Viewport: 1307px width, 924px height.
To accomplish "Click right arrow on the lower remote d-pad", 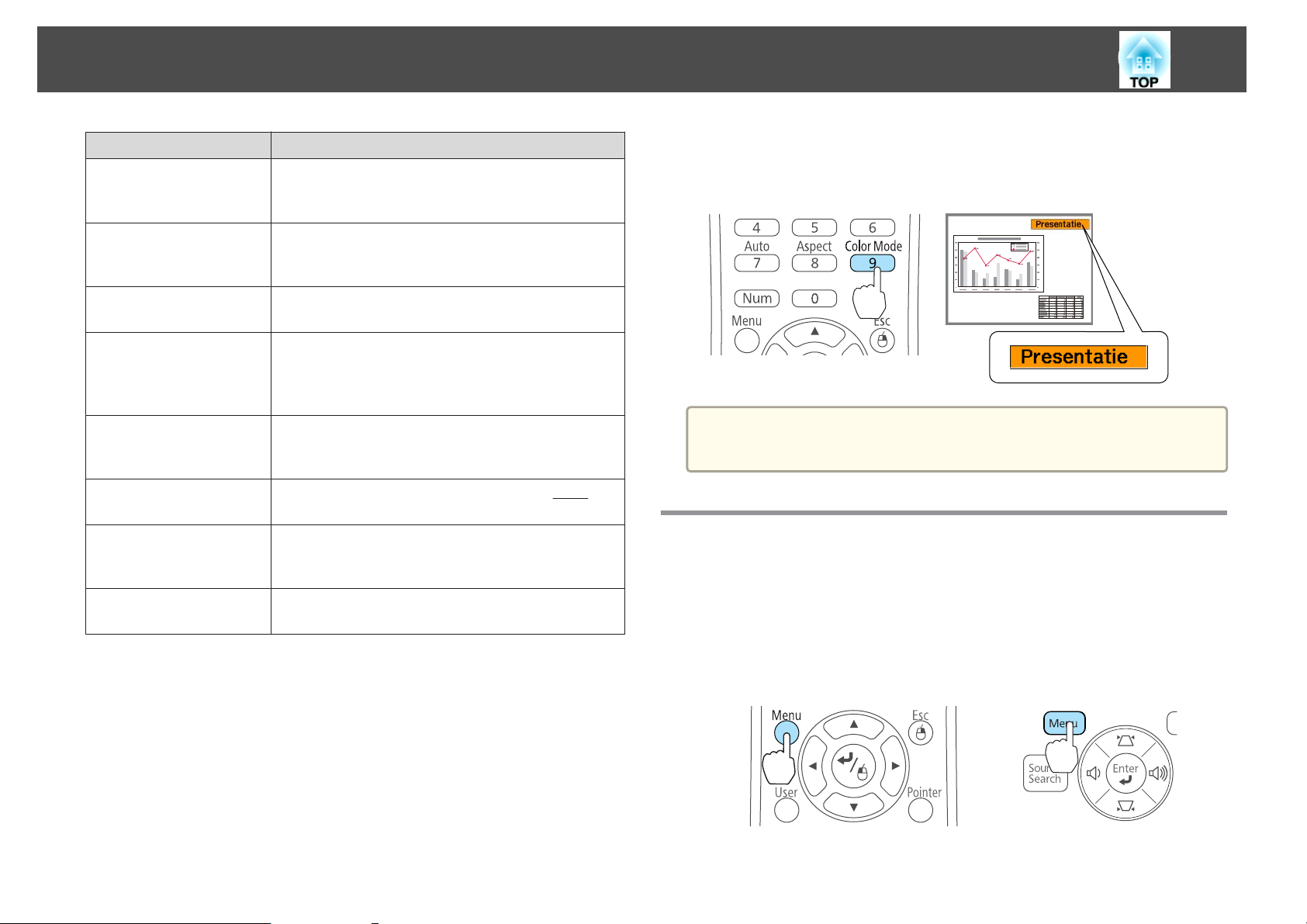I will click(x=895, y=766).
